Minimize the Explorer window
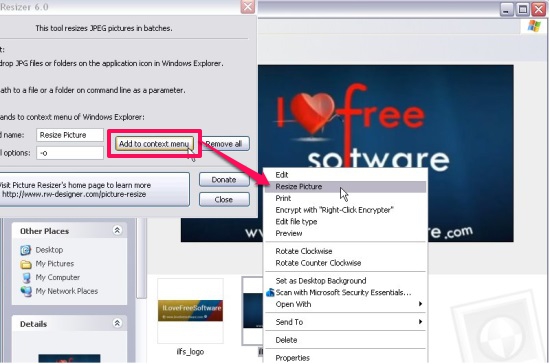Image resolution: width=550 pixels, height=364 pixels. [x=506, y=9]
